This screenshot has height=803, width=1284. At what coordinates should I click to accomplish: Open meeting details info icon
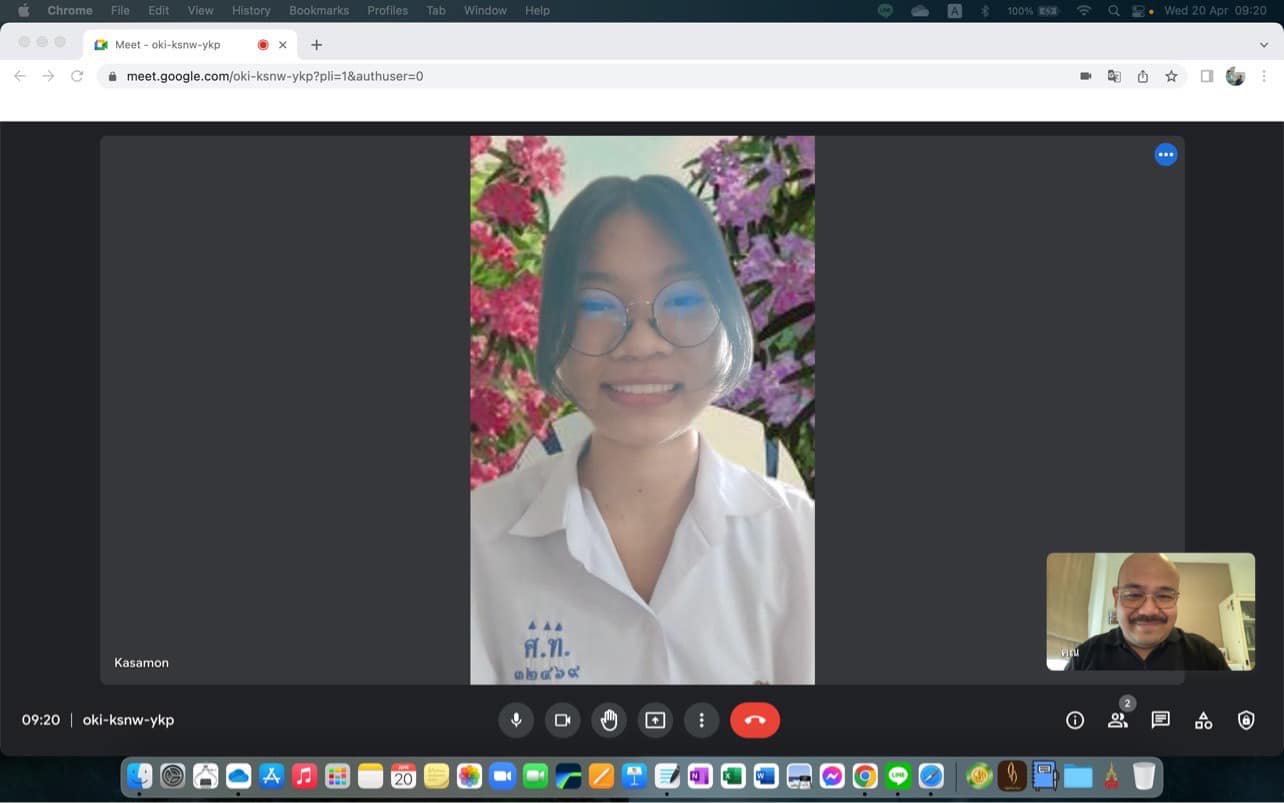click(1075, 720)
